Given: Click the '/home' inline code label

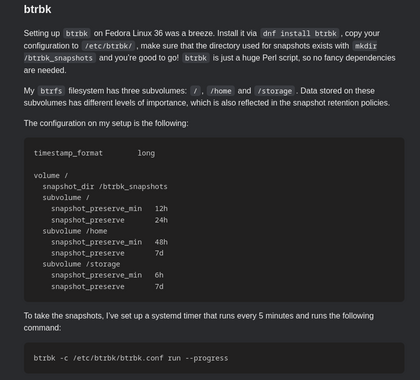Looking at the screenshot, I should coord(221,91).
